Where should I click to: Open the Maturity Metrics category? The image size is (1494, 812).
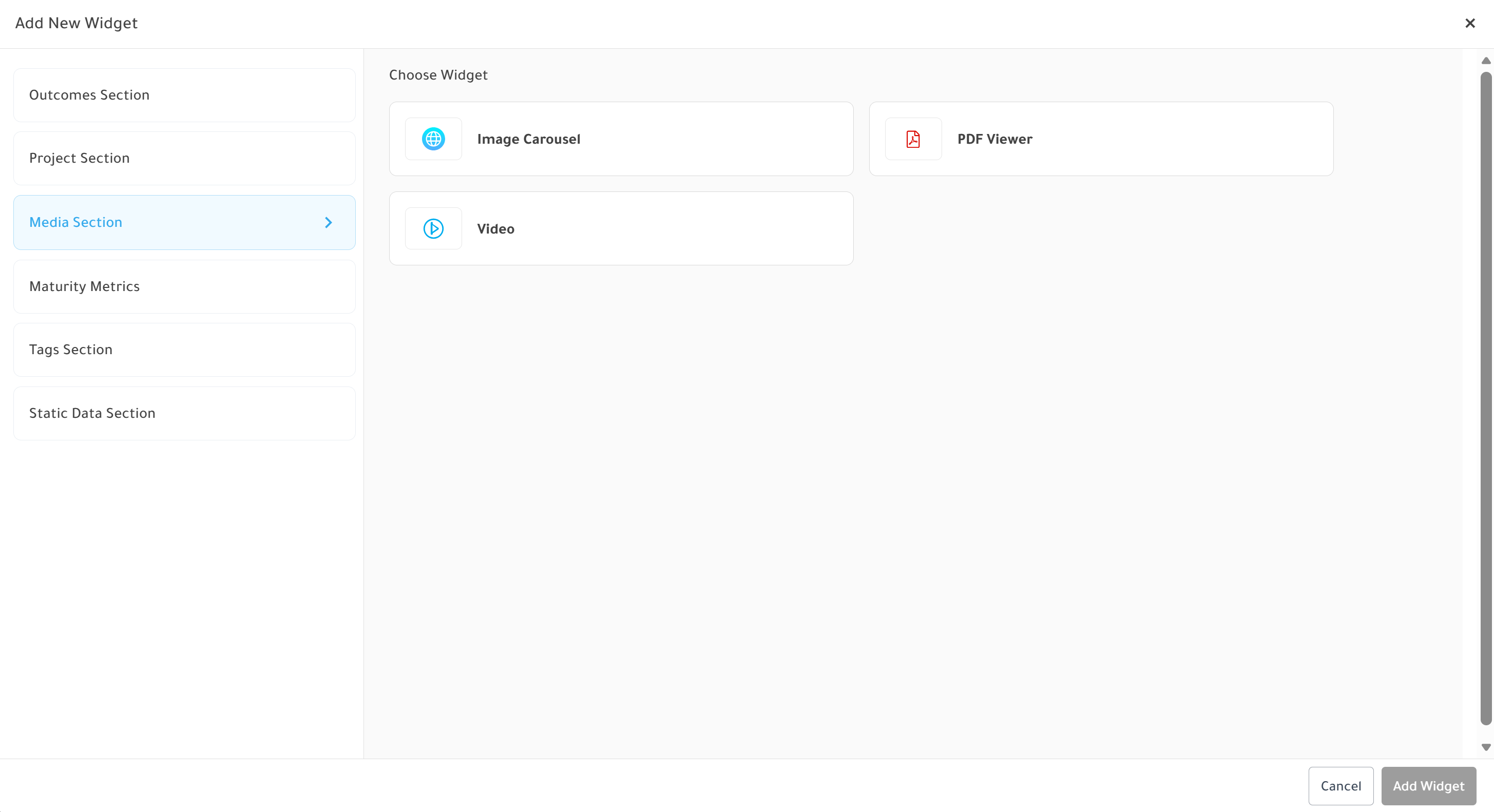click(x=184, y=286)
